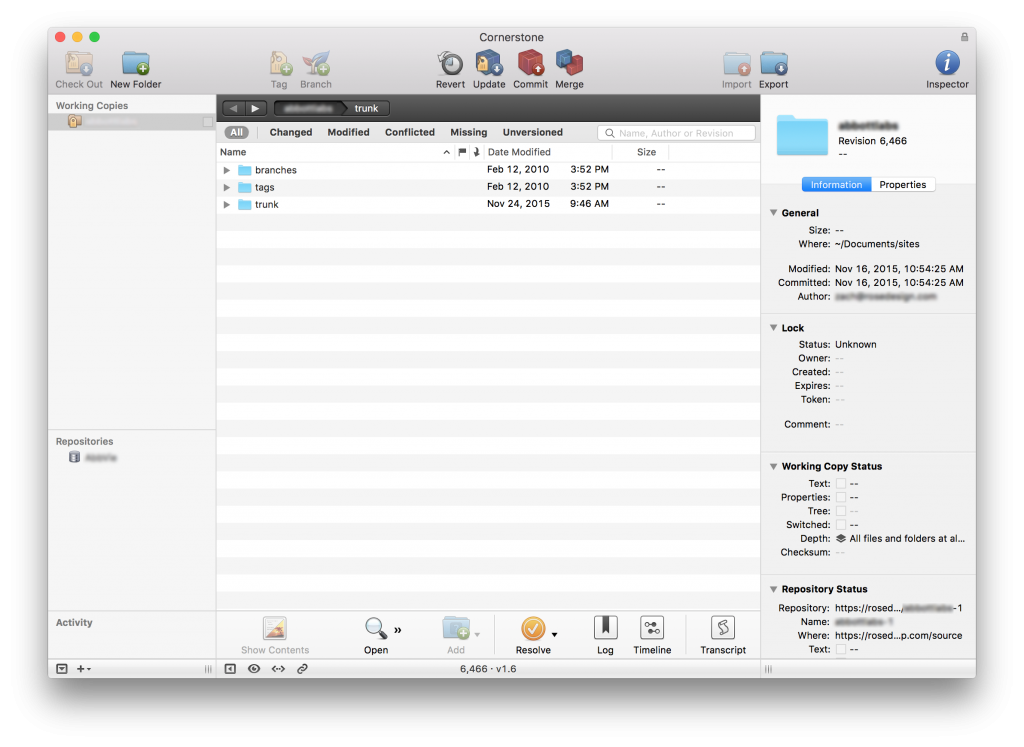Click the Commit toolbar icon

point(530,63)
